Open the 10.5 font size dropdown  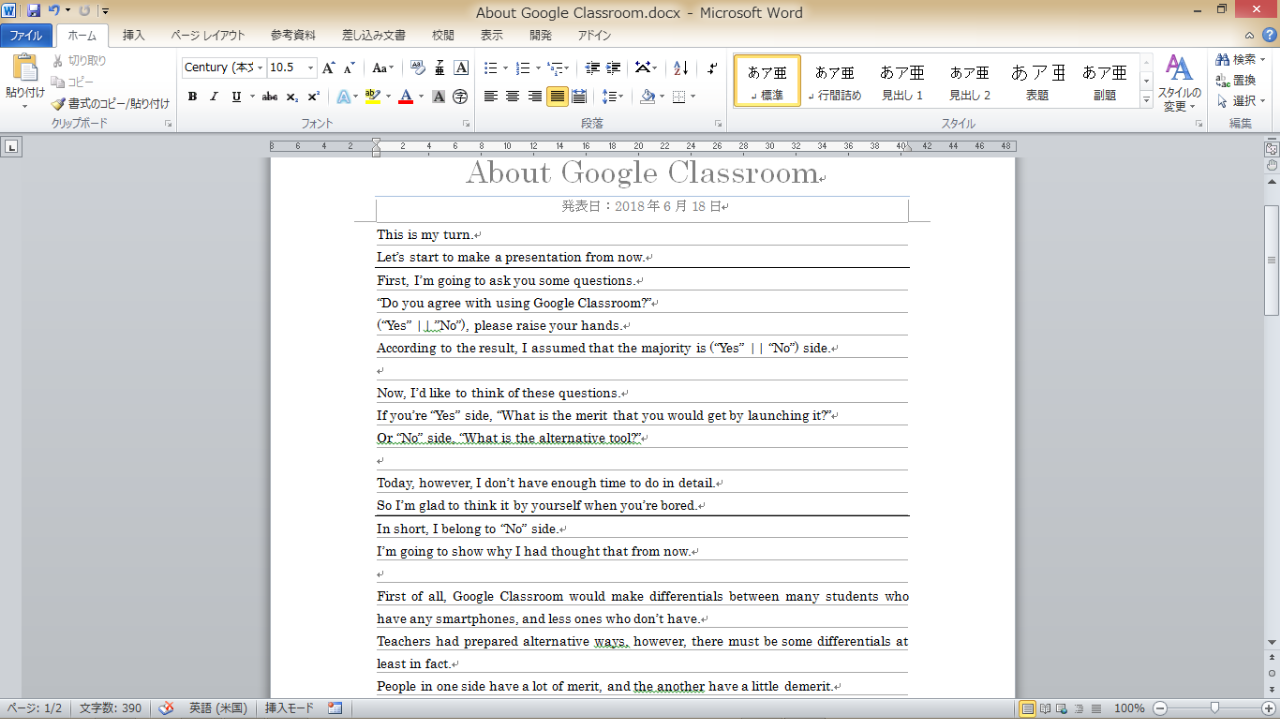coord(311,68)
